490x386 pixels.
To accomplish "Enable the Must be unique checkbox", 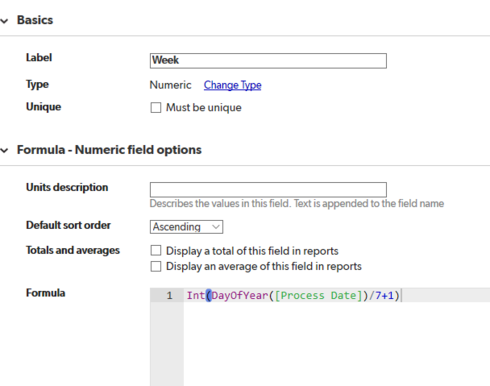I will coord(156,108).
